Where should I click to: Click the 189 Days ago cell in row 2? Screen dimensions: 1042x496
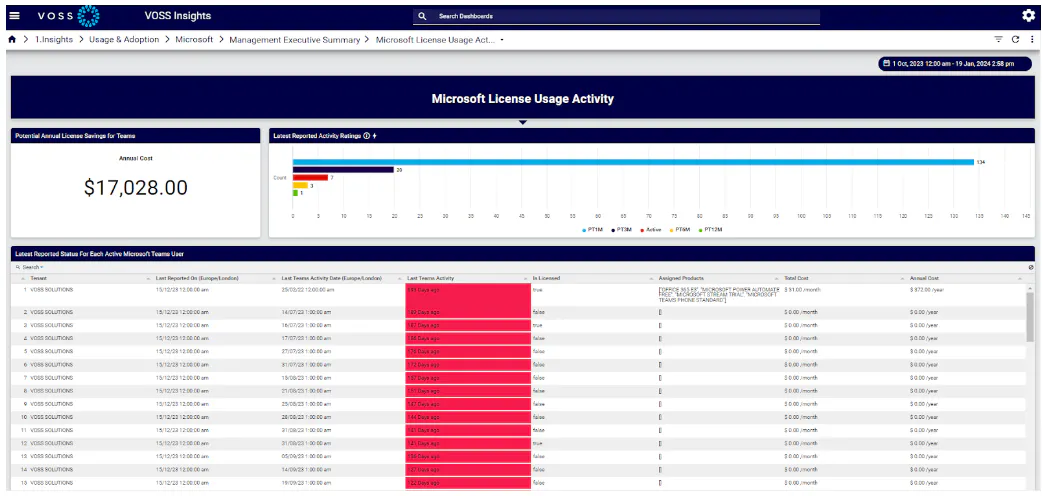(469, 312)
